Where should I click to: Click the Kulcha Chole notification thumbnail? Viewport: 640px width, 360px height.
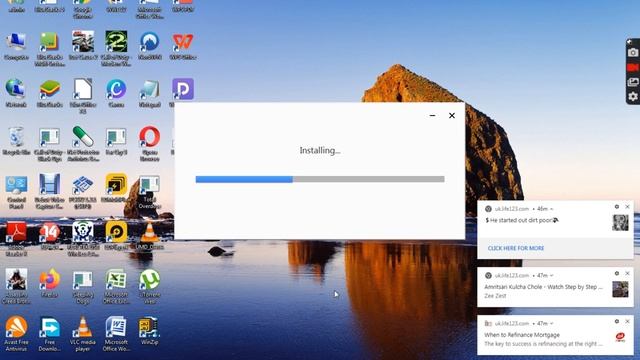pos(620,289)
